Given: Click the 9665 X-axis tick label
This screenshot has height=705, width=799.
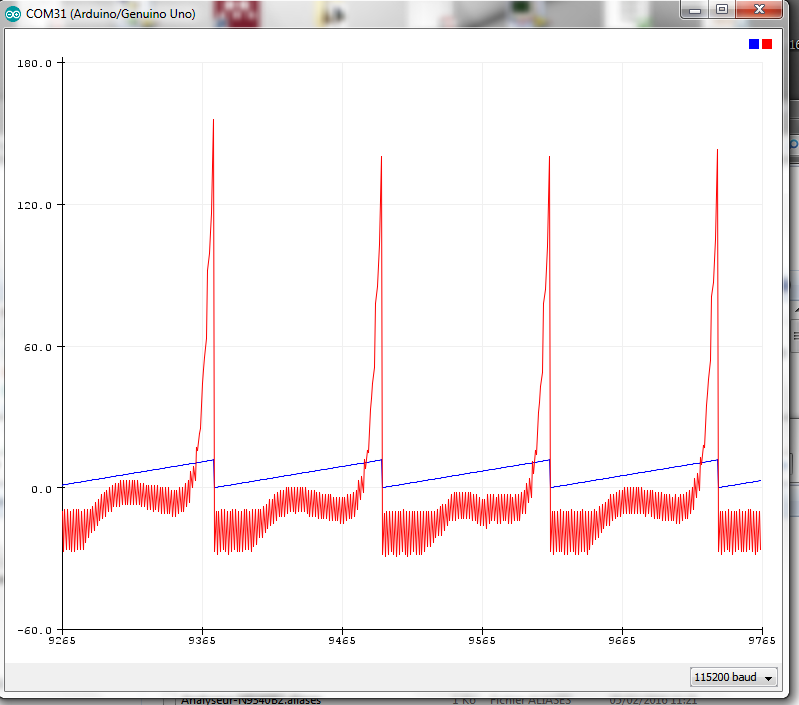Looking at the screenshot, I should point(622,643).
